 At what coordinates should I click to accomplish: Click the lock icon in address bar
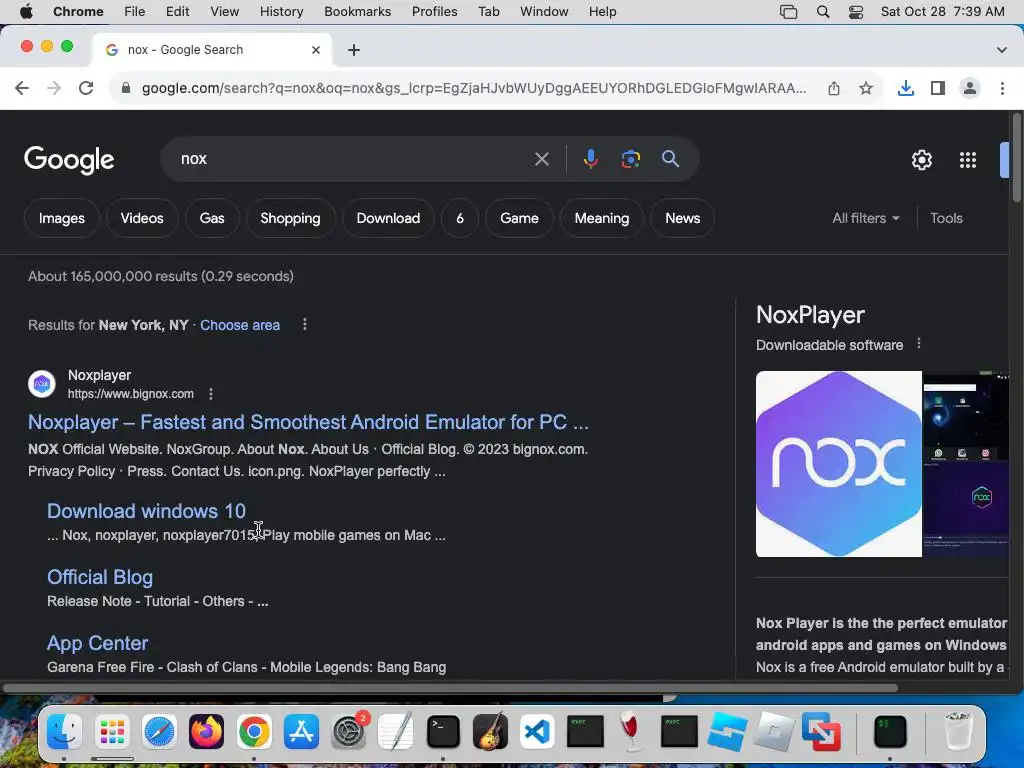pos(126,88)
